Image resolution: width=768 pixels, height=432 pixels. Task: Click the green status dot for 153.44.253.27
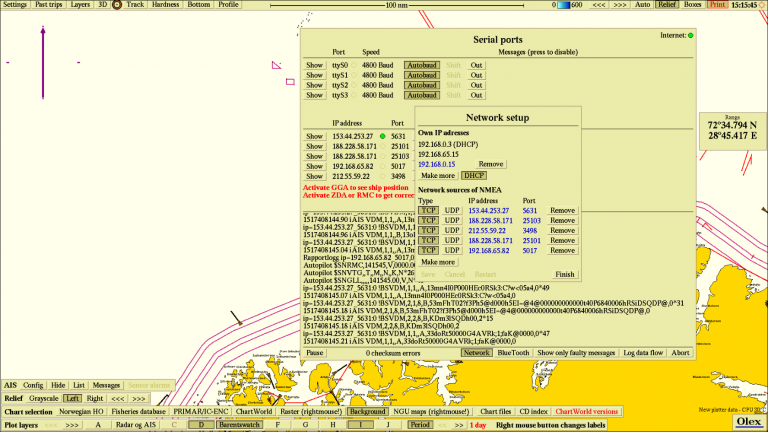tap(383, 136)
